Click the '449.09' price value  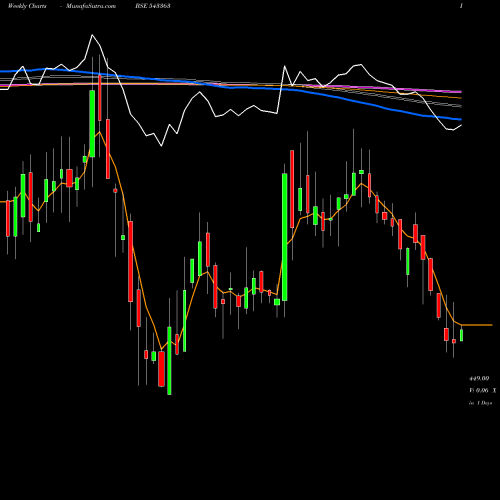[479, 378]
